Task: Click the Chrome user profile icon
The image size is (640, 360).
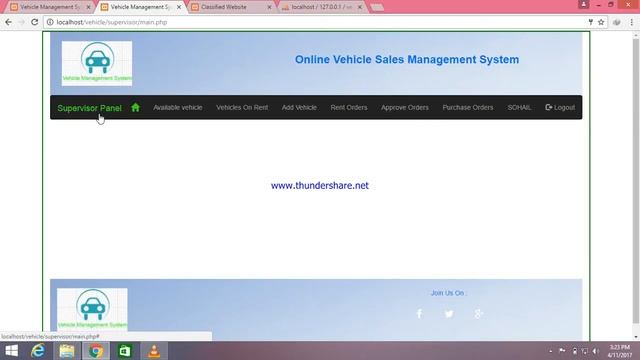Action: pos(583,4)
